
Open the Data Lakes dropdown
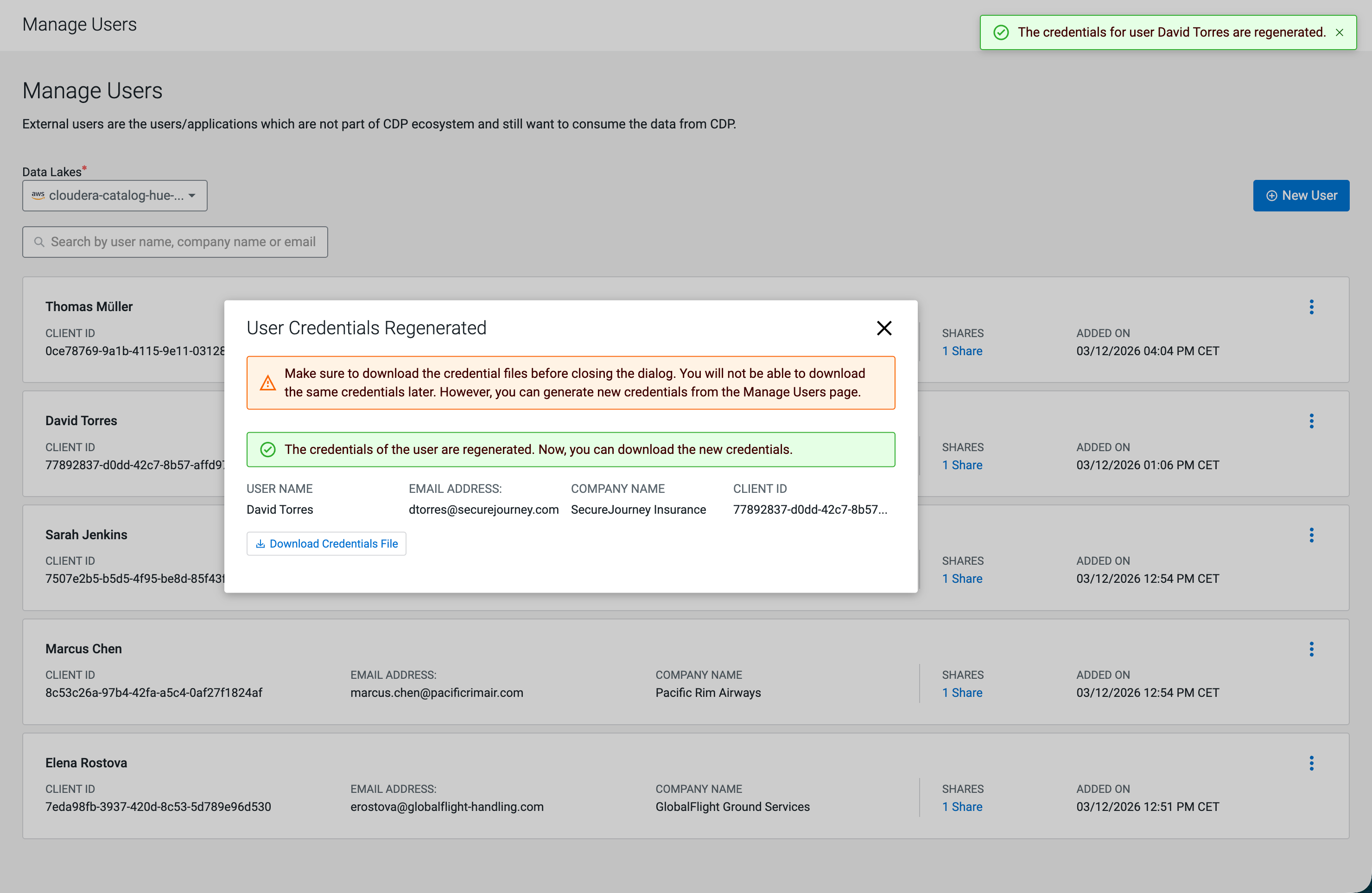[114, 196]
